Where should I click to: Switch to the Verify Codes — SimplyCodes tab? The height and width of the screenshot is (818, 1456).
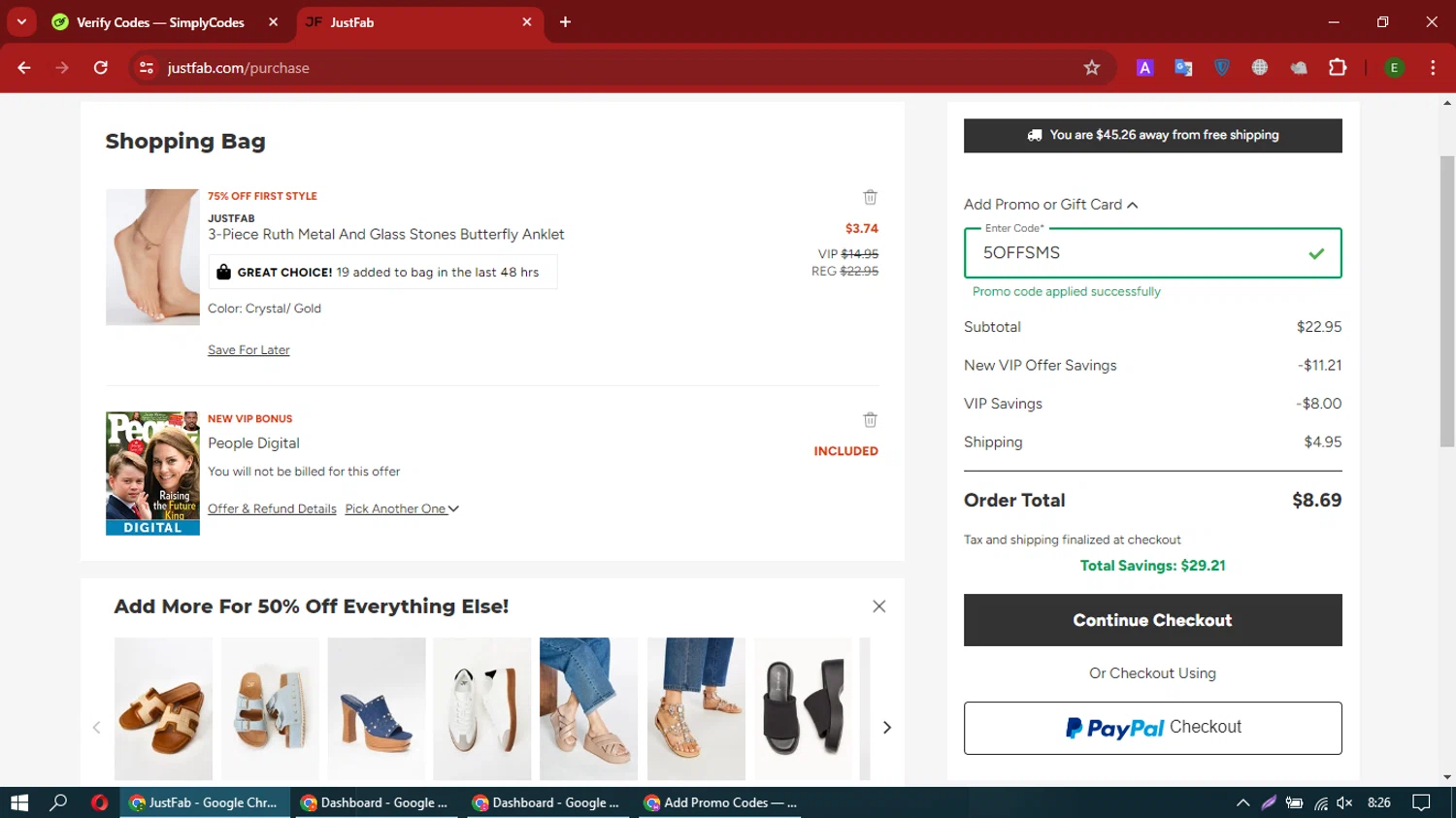(161, 22)
